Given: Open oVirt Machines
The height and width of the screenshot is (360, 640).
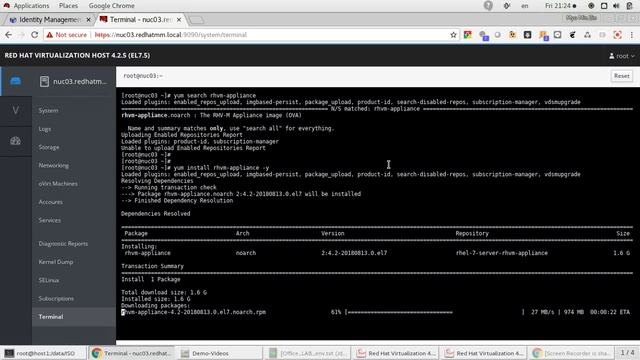Looking at the screenshot, I should pyautogui.click(x=58, y=184).
